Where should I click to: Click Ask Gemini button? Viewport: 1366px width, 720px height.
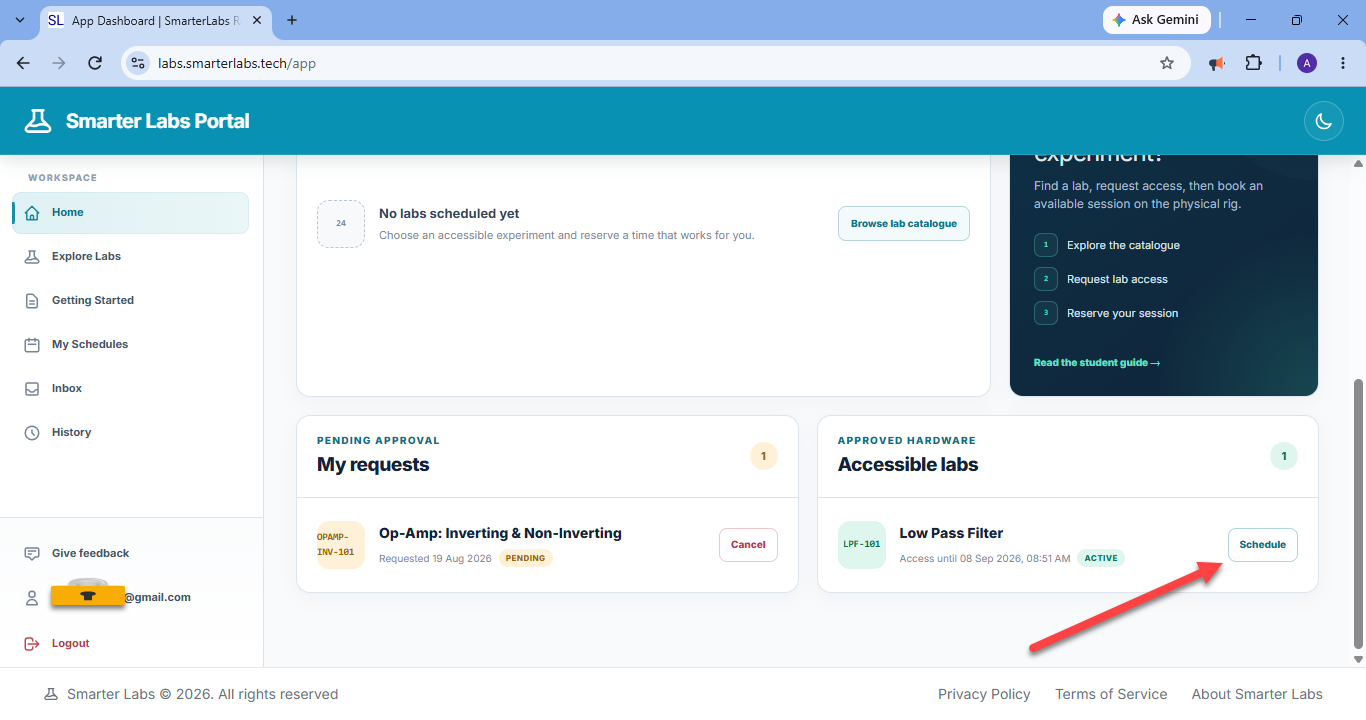1157,20
